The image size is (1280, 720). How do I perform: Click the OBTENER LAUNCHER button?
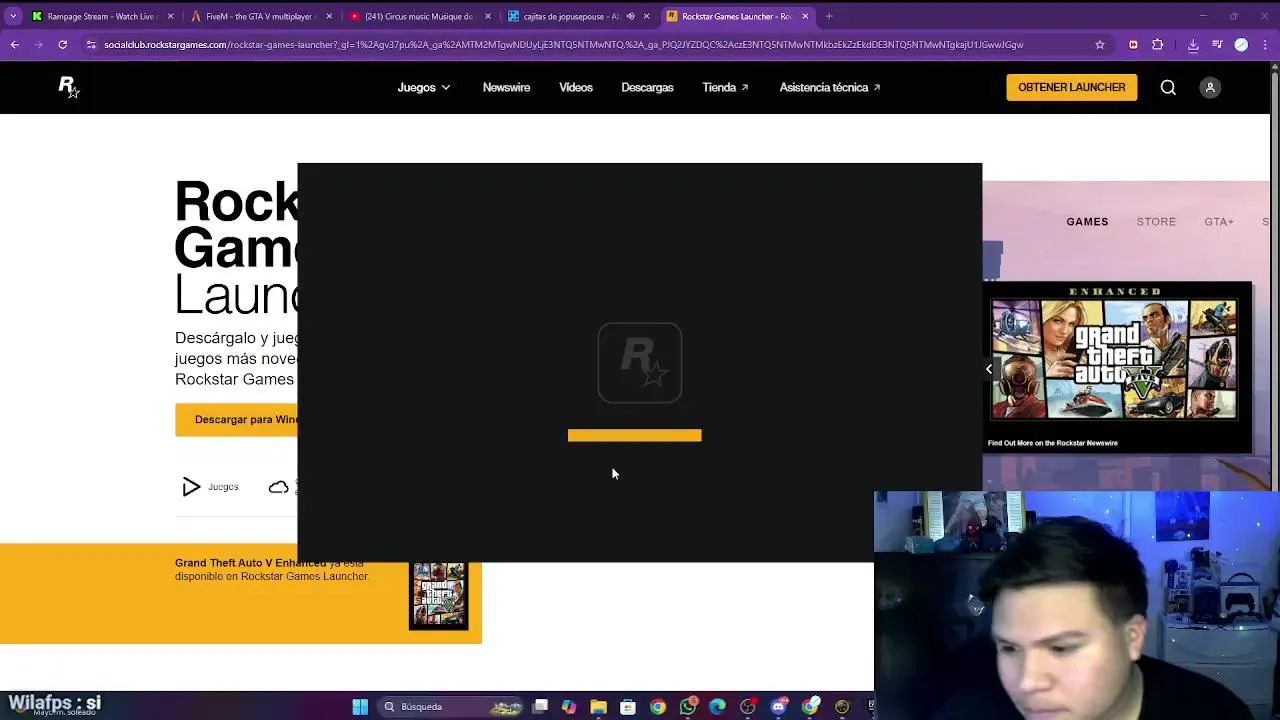click(1071, 88)
